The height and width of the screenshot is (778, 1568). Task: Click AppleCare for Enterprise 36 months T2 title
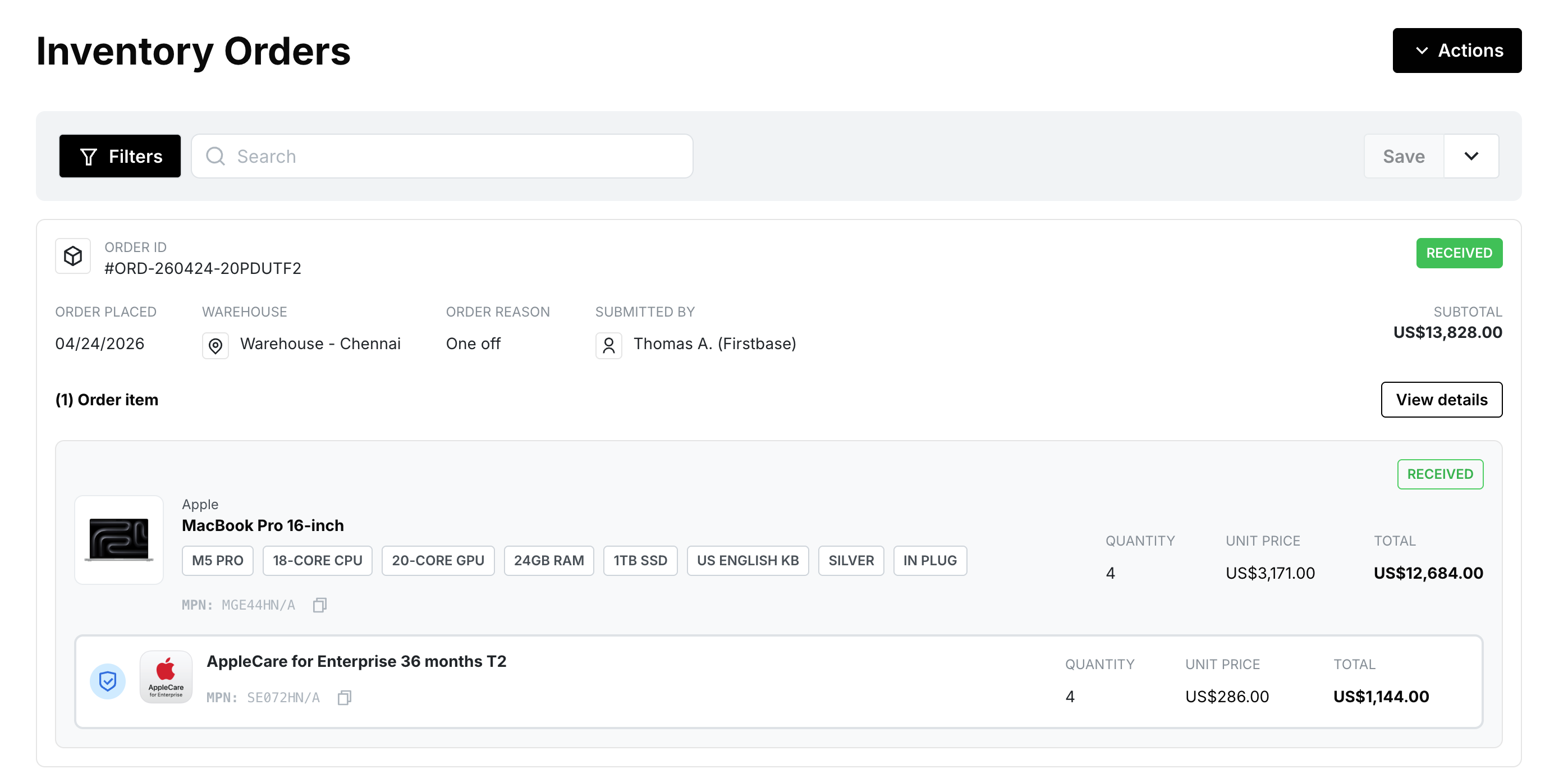pos(357,662)
